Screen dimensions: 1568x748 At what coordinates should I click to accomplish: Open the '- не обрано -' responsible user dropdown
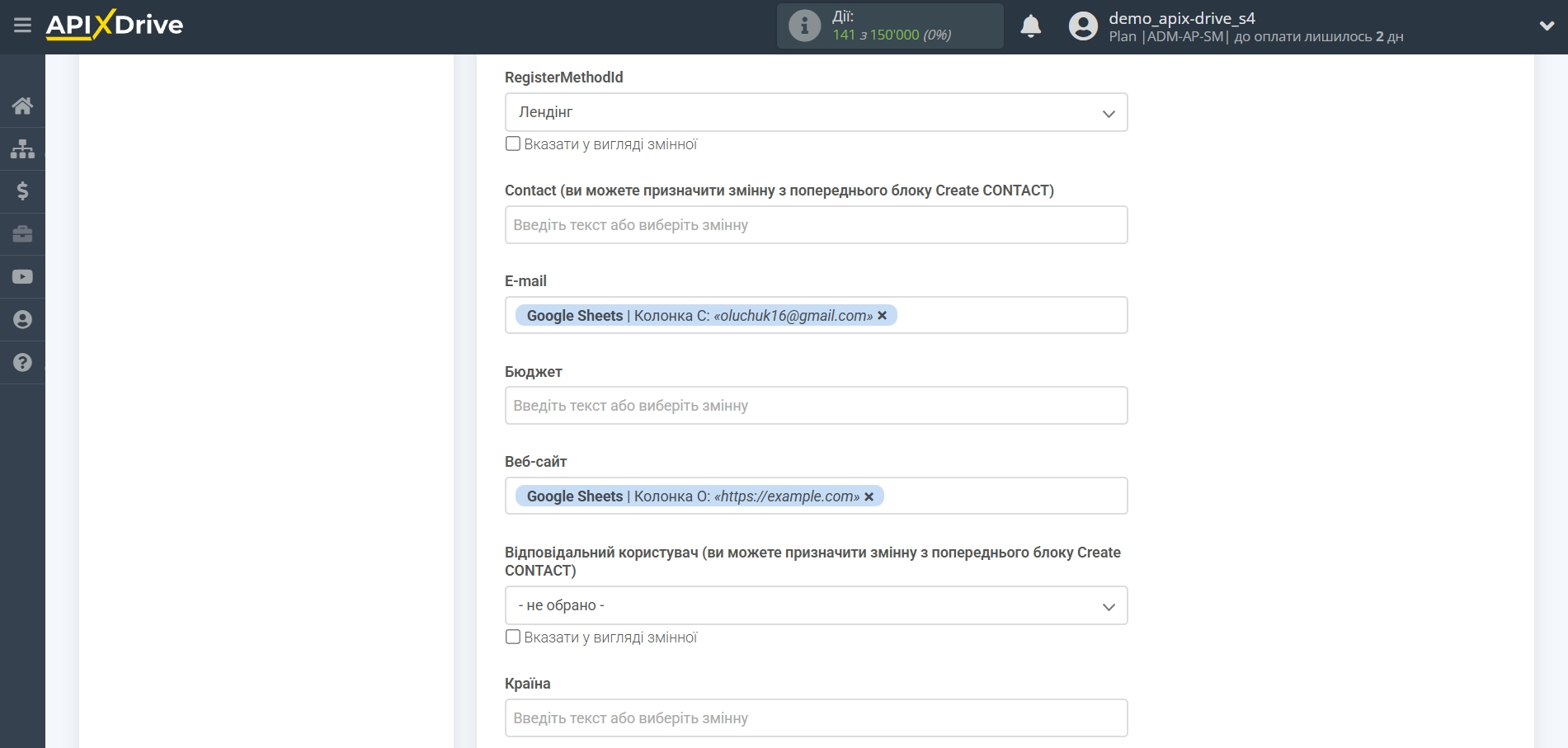tap(816, 605)
